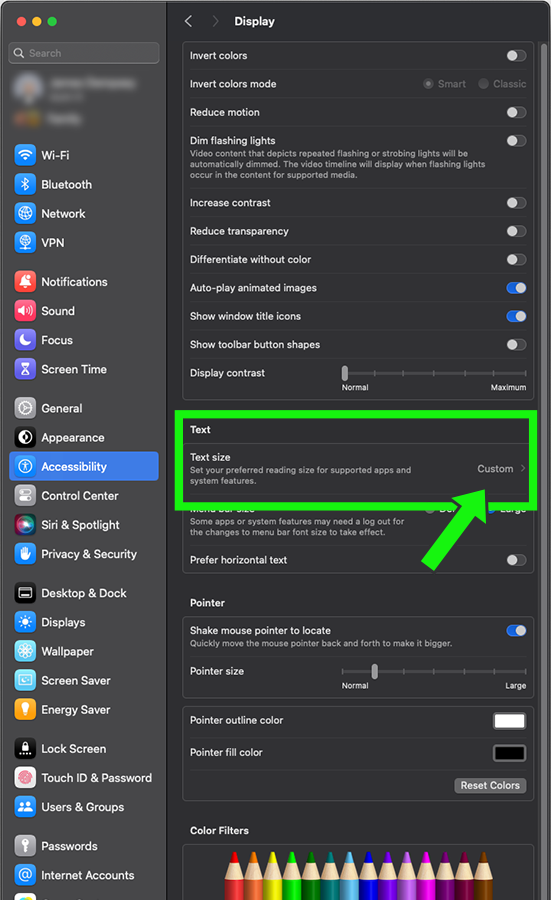Click the Desktop & Dock icon
The image size is (551, 900).
(25, 593)
